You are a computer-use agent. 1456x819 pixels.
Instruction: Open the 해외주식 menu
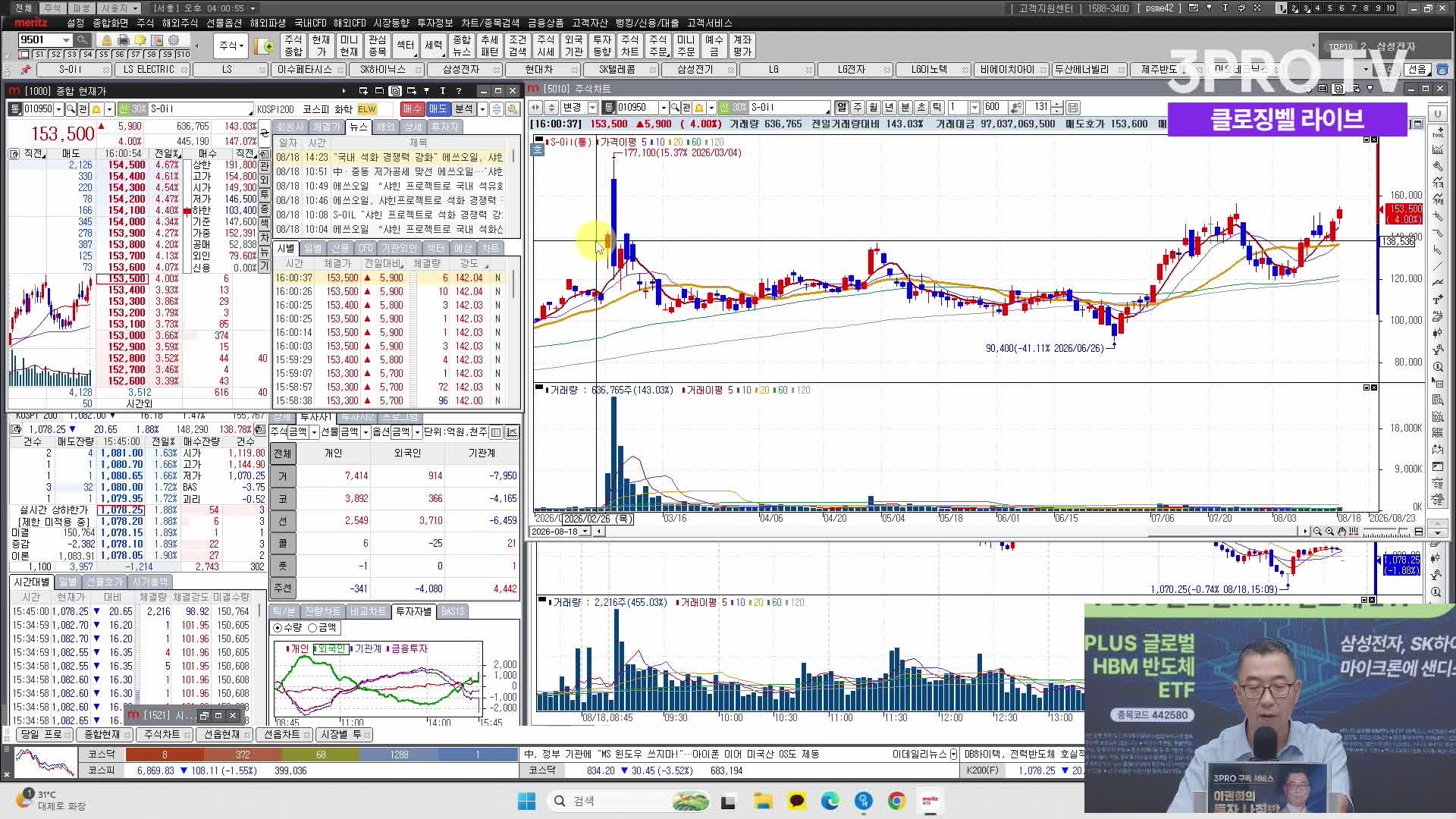[x=180, y=23]
